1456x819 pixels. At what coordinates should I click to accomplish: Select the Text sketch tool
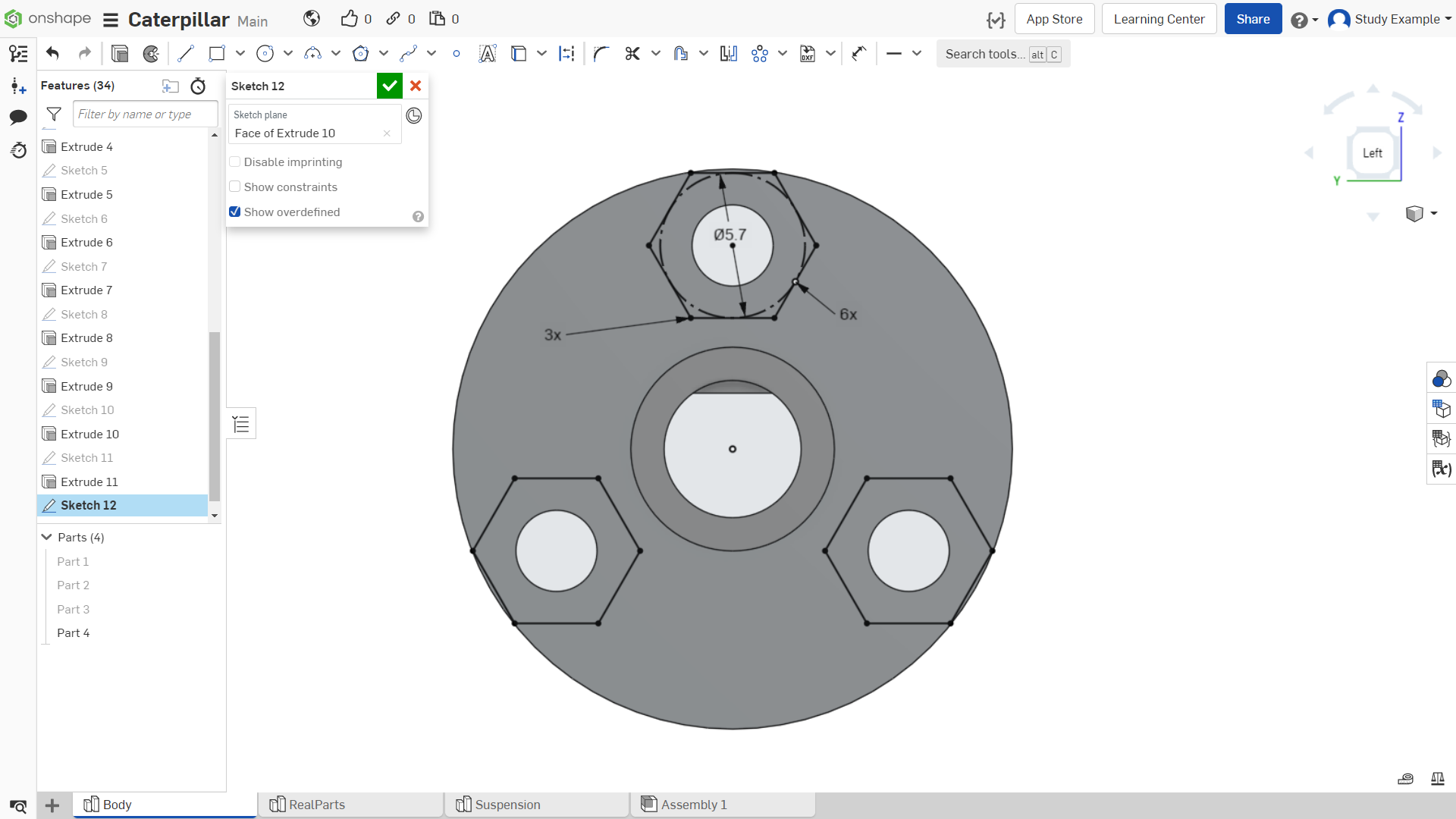(488, 54)
